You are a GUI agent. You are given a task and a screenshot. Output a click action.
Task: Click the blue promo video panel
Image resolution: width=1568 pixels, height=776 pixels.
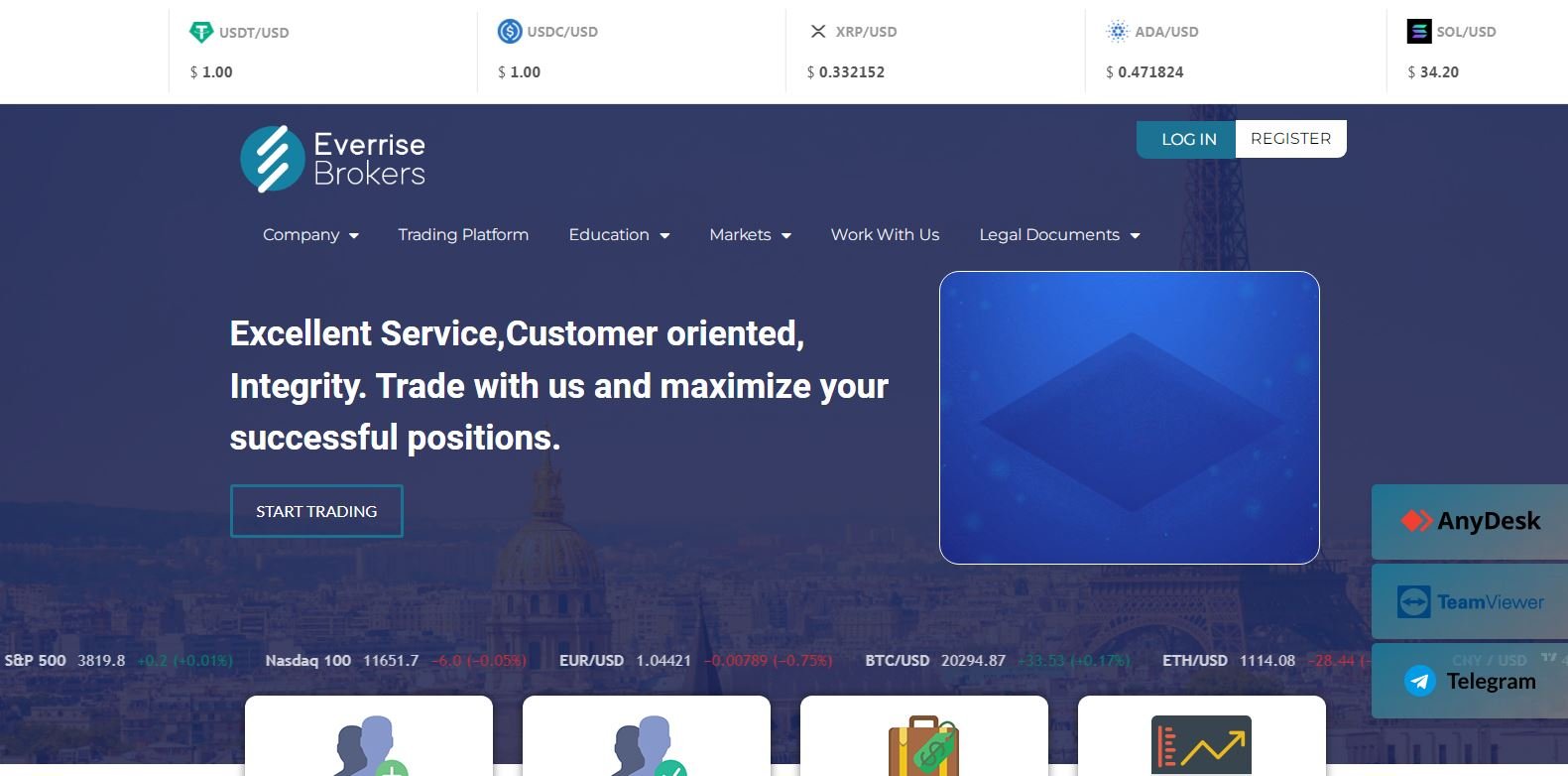tap(1130, 418)
